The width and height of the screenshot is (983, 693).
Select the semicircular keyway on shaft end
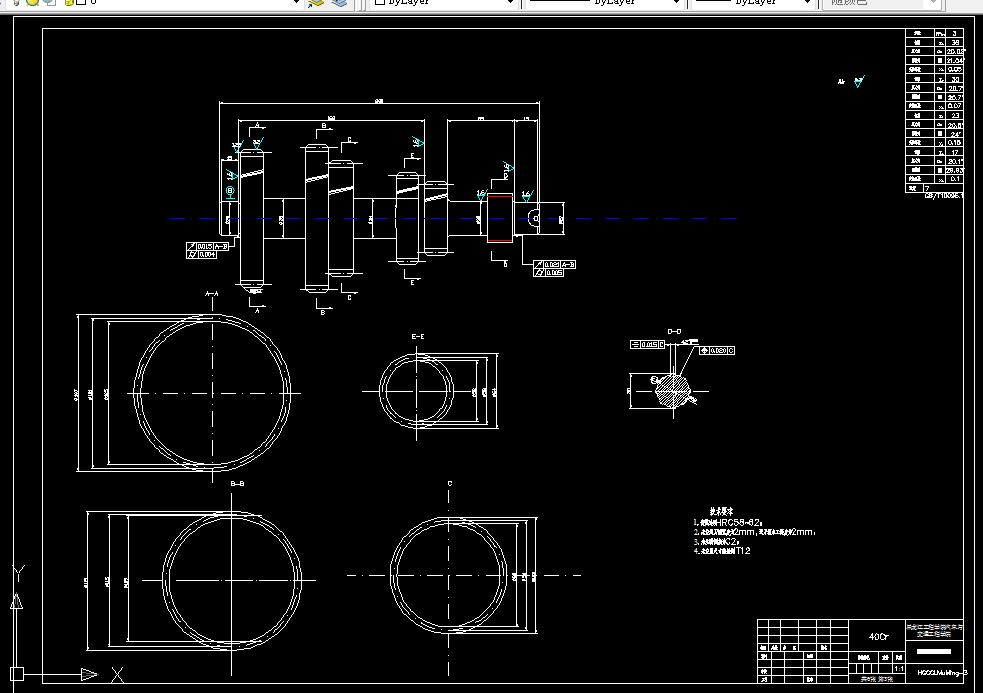[534, 218]
